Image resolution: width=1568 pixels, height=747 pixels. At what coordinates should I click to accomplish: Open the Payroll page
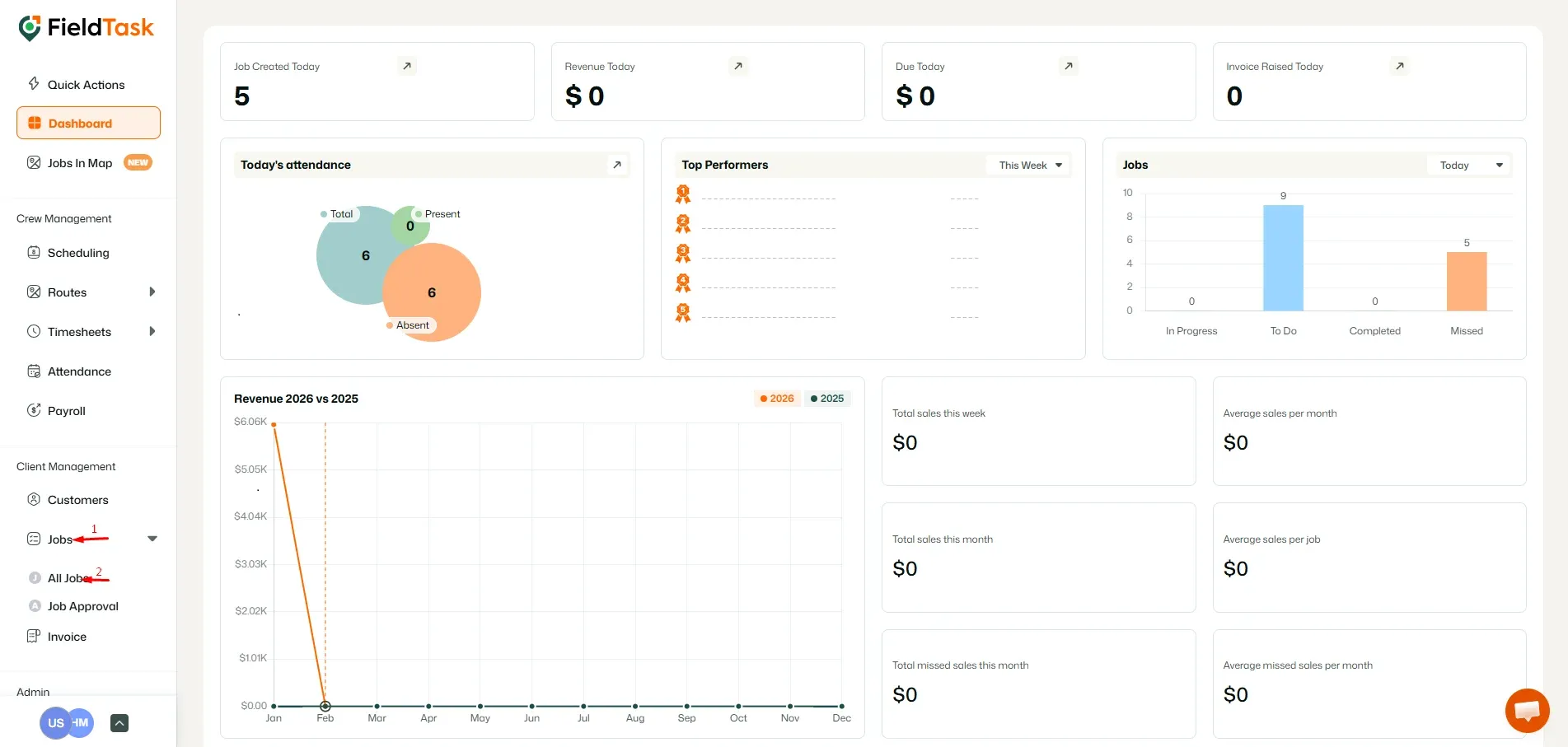pyautogui.click(x=65, y=410)
